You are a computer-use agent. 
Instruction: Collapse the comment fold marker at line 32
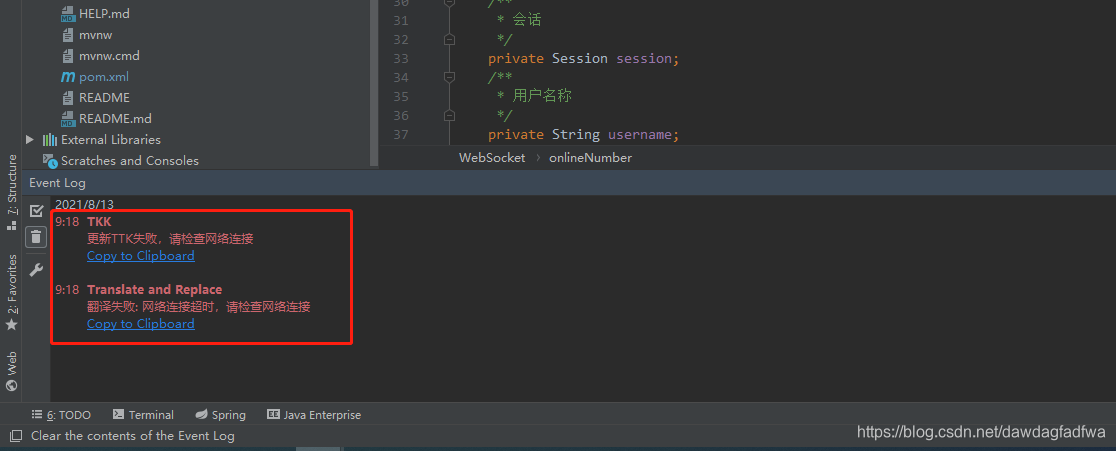[x=449, y=40]
